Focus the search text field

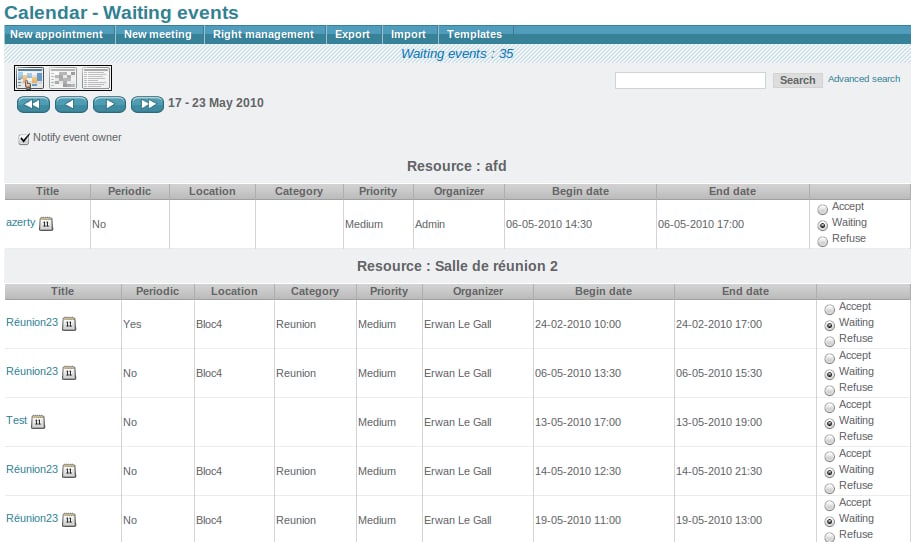pyautogui.click(x=690, y=80)
